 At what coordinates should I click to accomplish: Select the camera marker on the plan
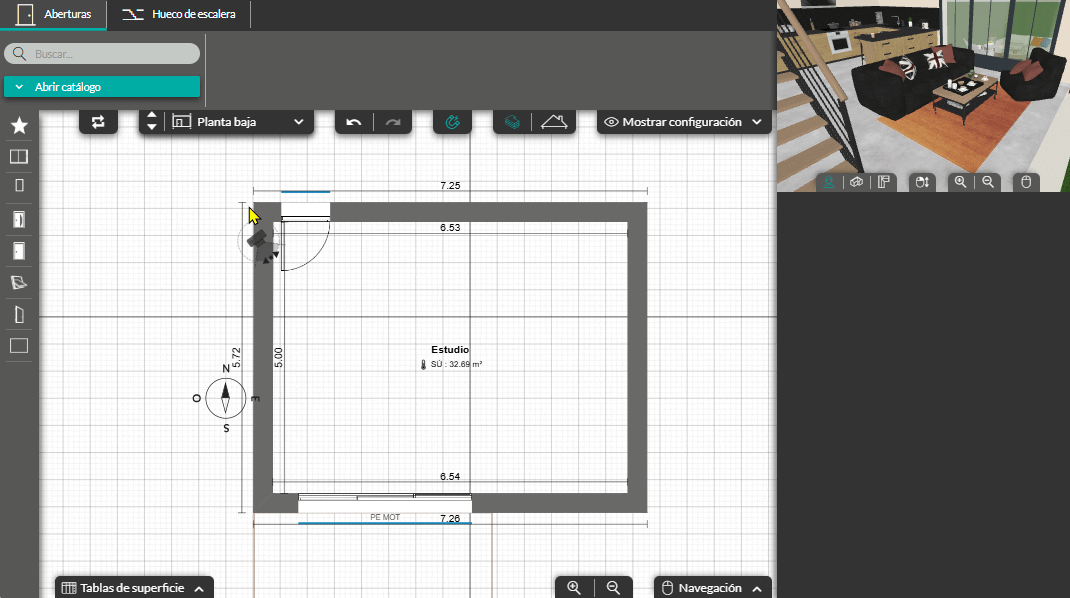click(259, 241)
